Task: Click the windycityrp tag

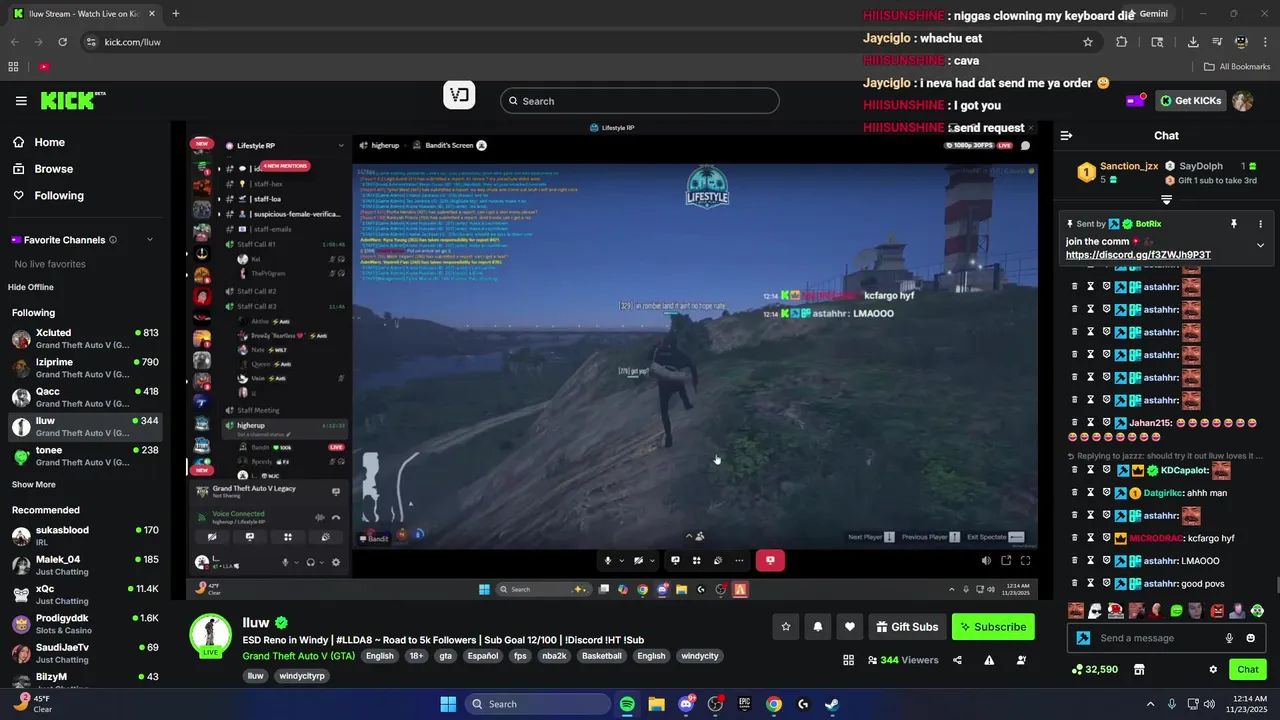Action: pyautogui.click(x=302, y=676)
